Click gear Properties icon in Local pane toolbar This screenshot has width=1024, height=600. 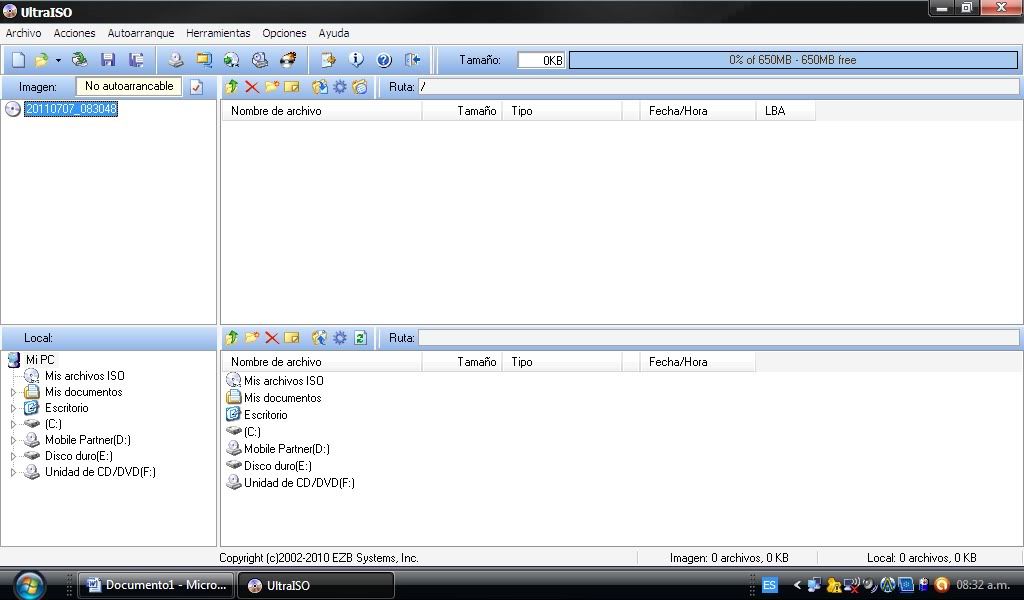point(340,338)
